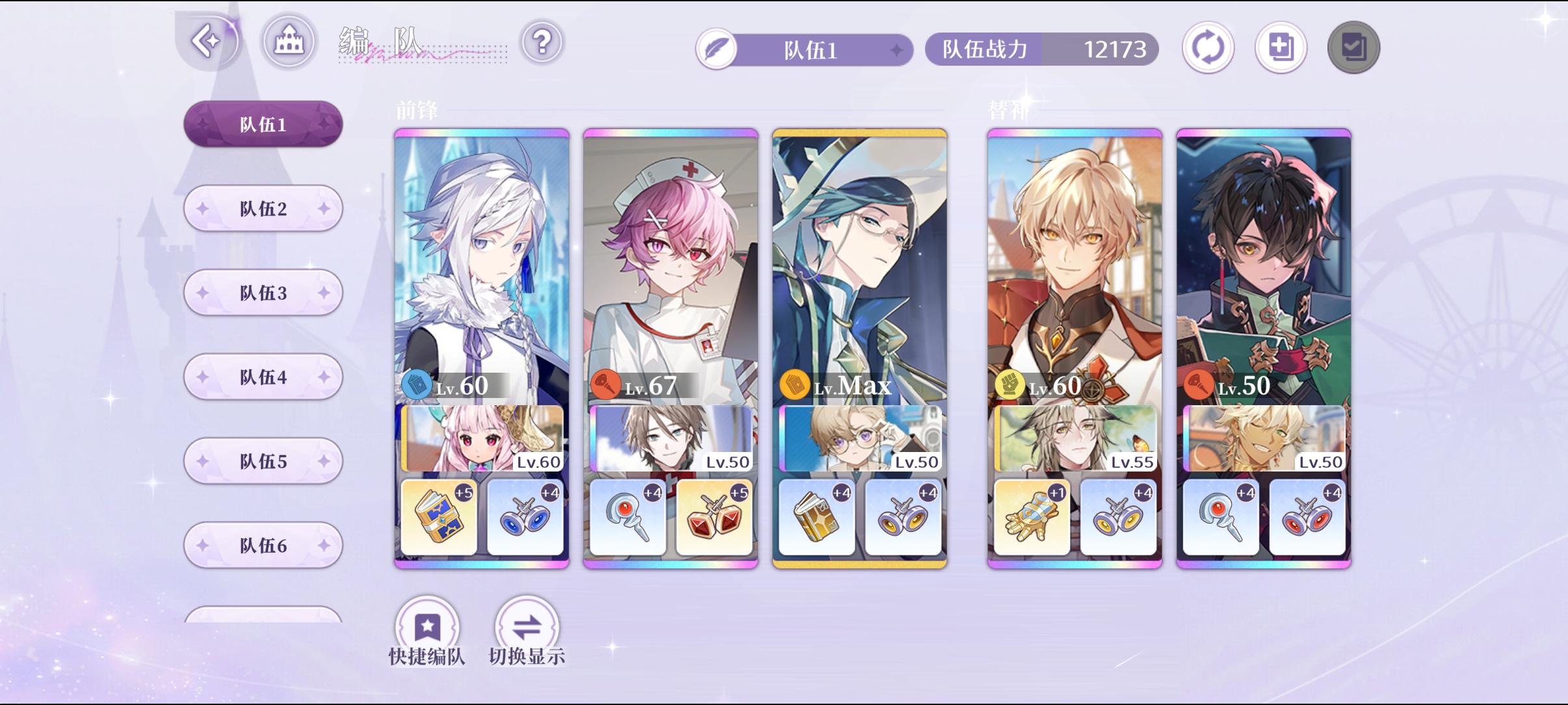
Task: Open the gold gauntlet +1 equipment slot
Action: (1031, 518)
